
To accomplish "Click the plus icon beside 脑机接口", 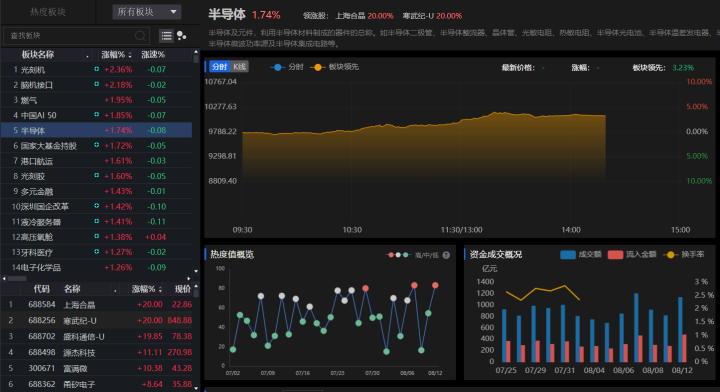I will point(96,84).
